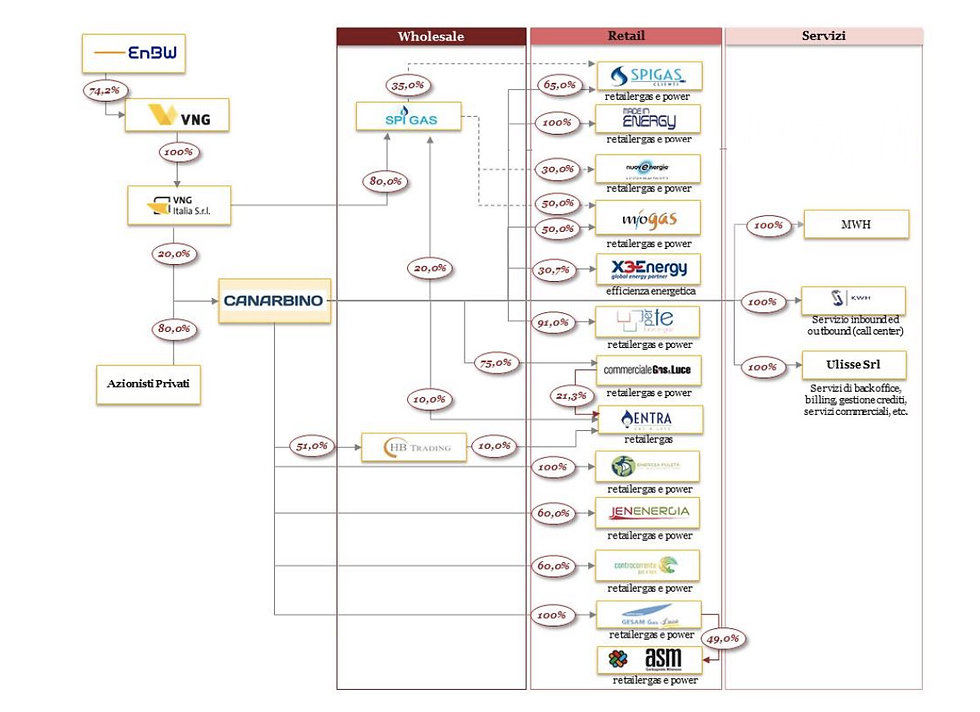Select the 35,0% badge above SPI GAS
This screenshot has height=712, width=980.
(408, 85)
